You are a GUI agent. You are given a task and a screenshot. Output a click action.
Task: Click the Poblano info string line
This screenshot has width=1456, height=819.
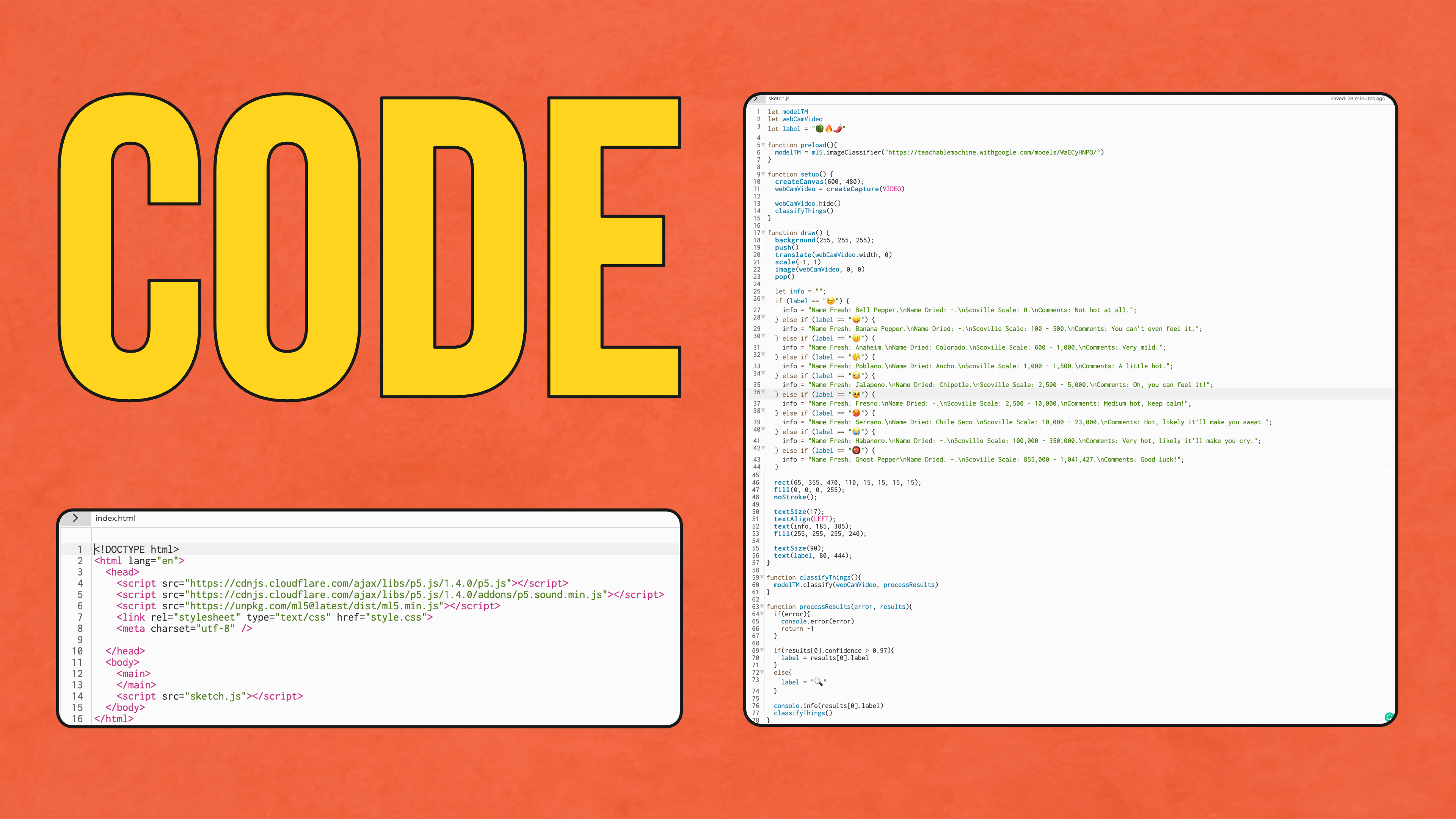coord(977,366)
